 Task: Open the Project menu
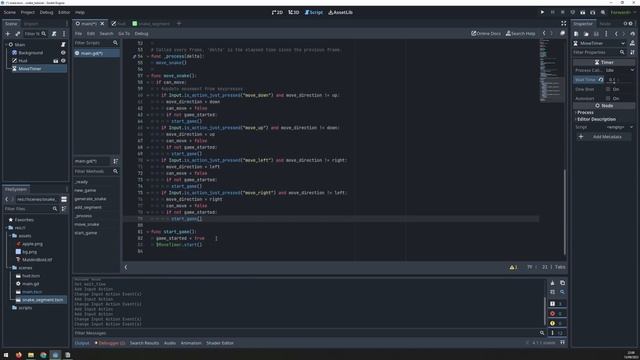28,12
